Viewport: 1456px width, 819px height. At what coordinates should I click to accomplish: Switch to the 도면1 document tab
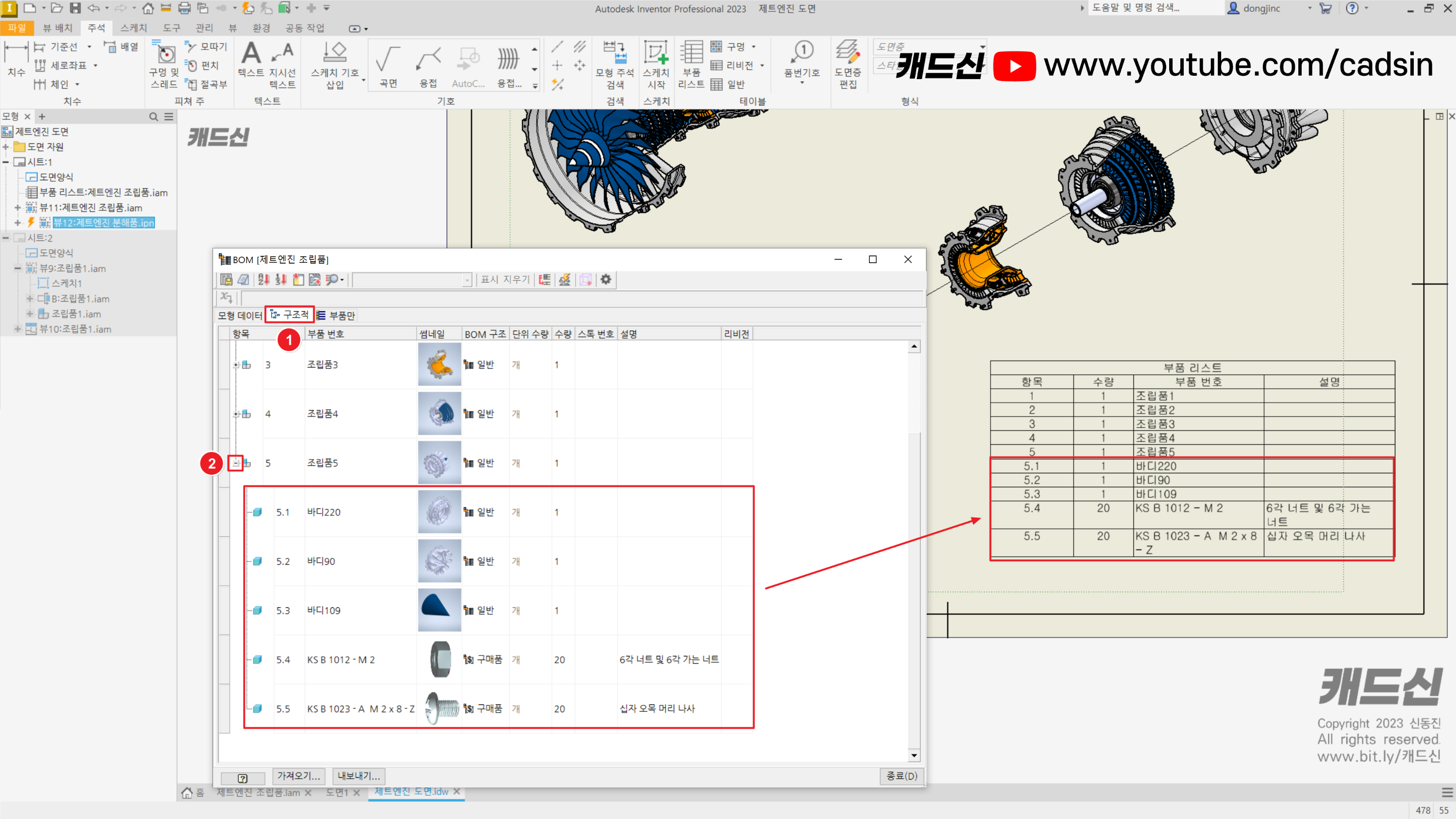point(336,792)
